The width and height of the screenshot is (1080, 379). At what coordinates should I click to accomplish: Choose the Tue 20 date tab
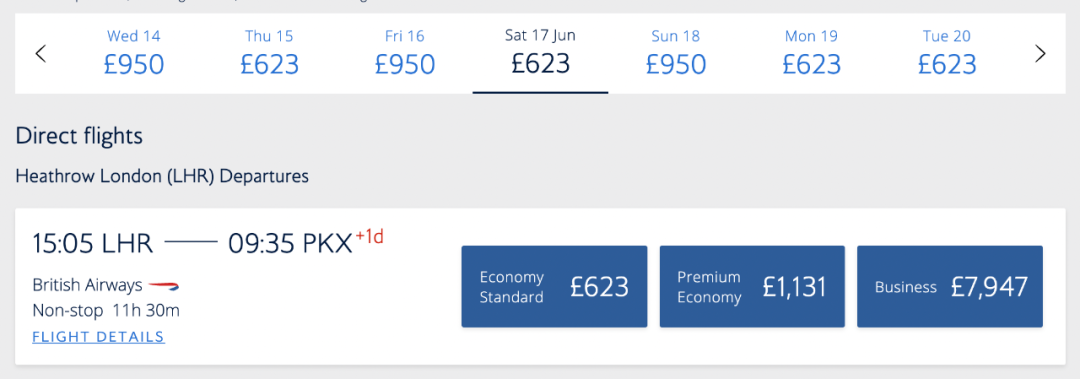click(x=947, y=53)
